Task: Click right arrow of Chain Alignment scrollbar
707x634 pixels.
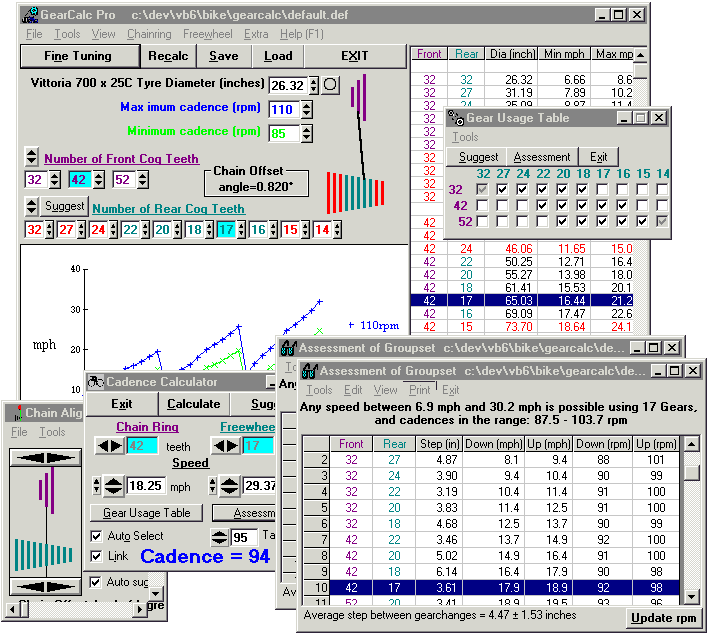Action: tap(140, 609)
